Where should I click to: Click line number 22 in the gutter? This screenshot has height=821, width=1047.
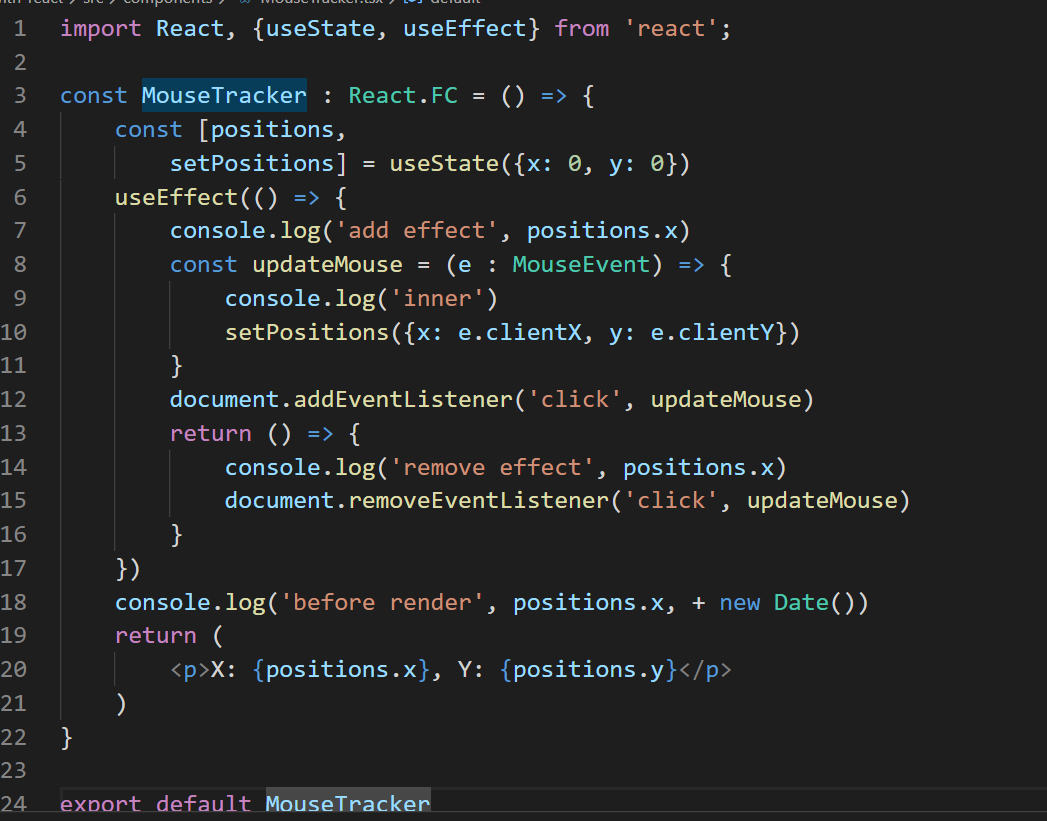tap(13, 738)
